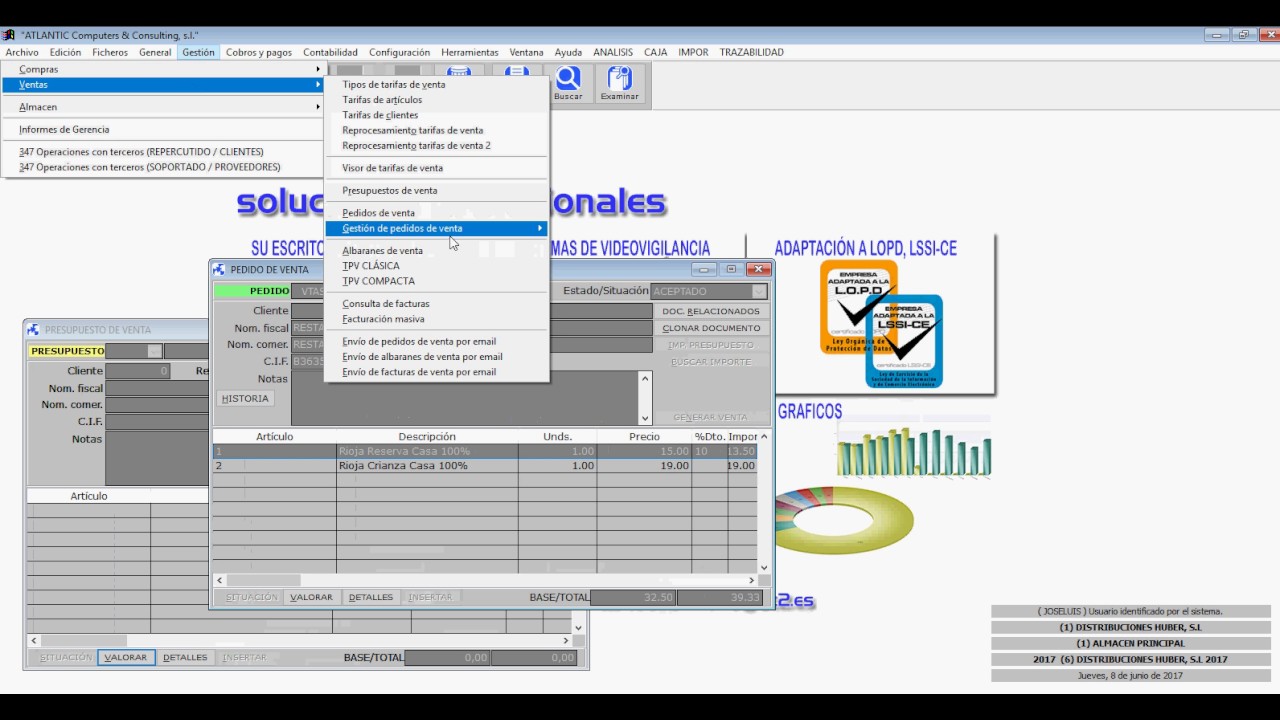Screen dimensions: 1280x720
Task: Click CLONAR DOCUMENTO button
Action: coord(711,328)
